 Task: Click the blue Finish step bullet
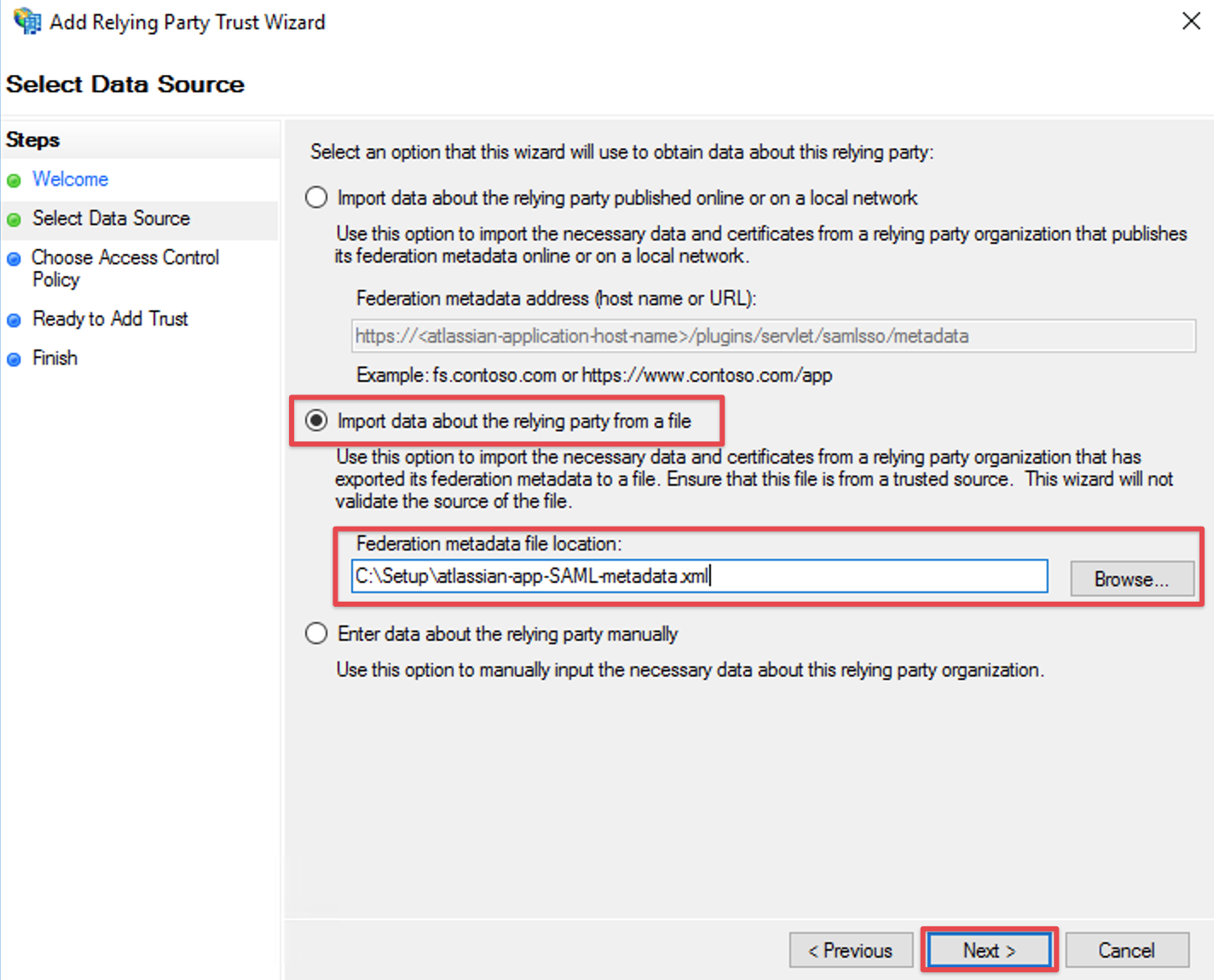[14, 360]
